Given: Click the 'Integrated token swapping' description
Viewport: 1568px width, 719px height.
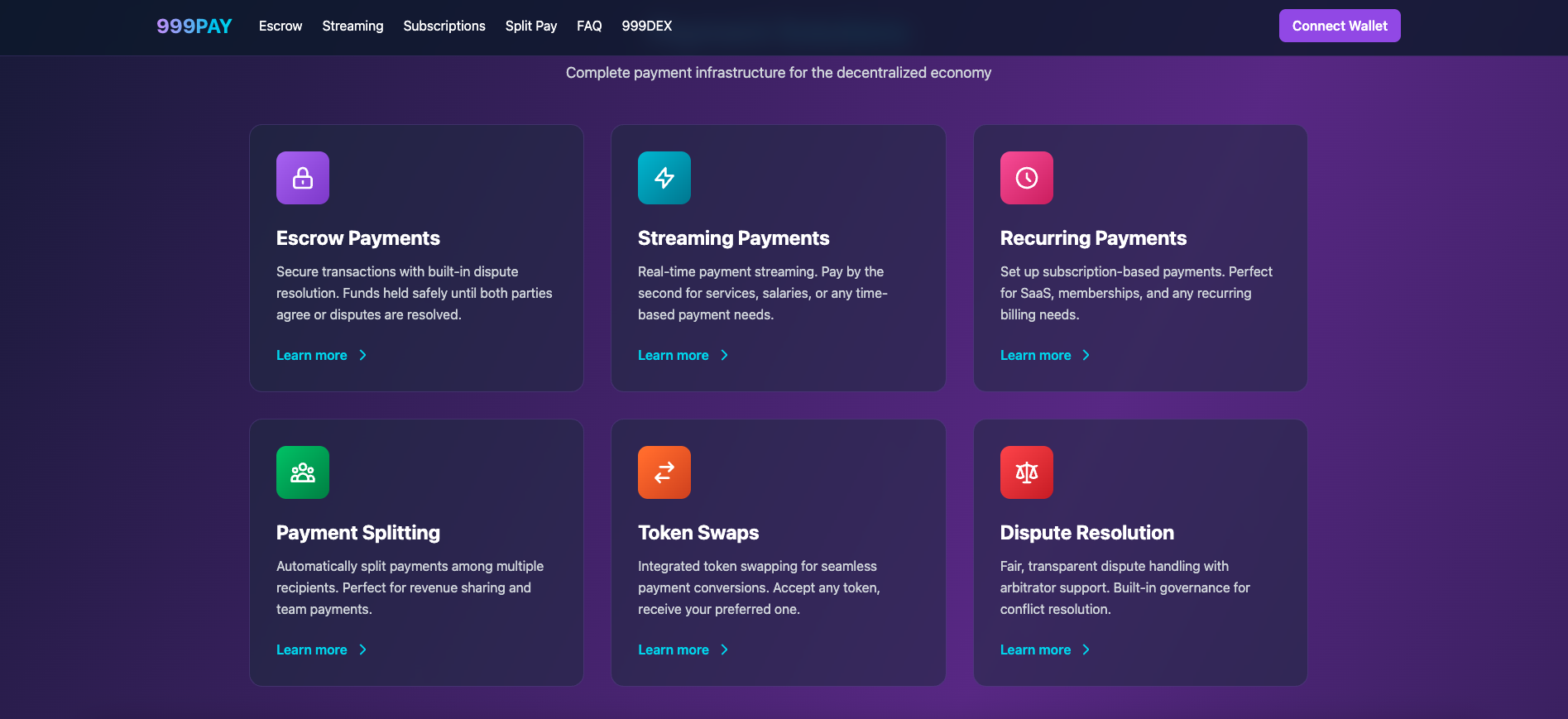Looking at the screenshot, I should (759, 587).
